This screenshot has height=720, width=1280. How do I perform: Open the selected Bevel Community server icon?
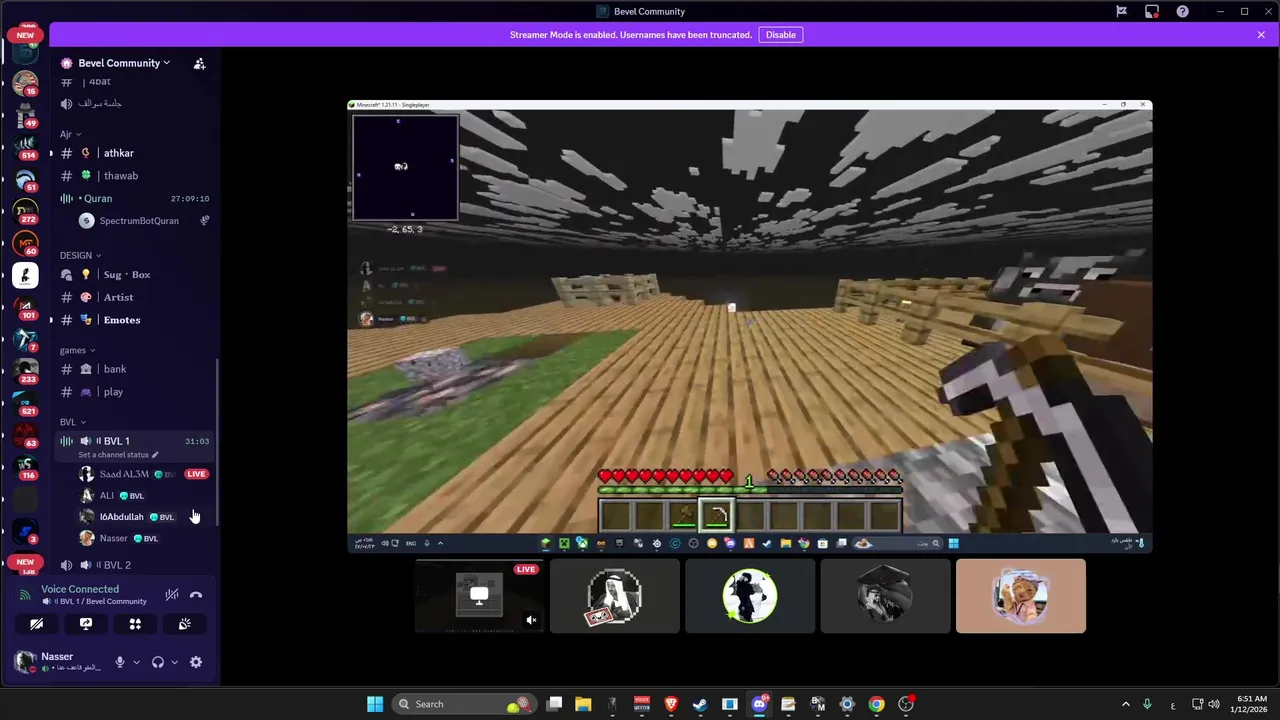click(x=25, y=275)
